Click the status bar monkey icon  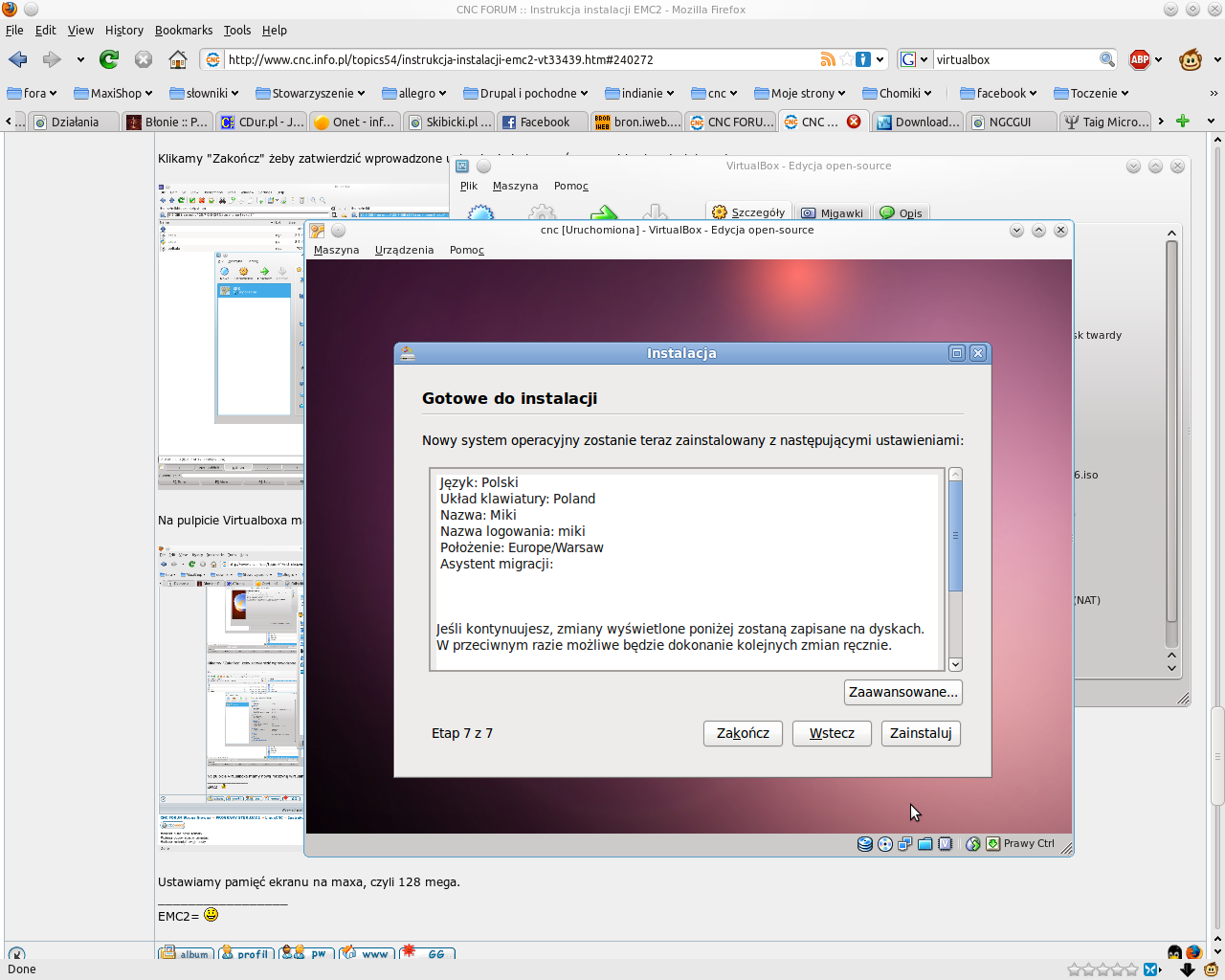(1211, 969)
